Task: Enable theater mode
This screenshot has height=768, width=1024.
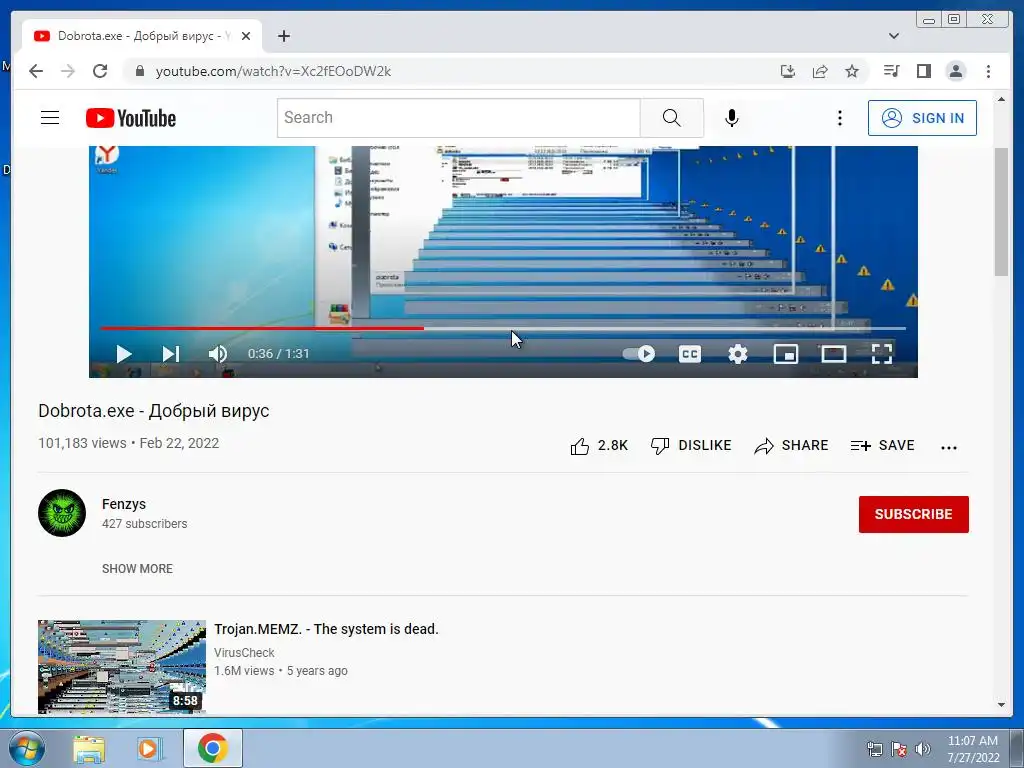Action: [x=833, y=354]
